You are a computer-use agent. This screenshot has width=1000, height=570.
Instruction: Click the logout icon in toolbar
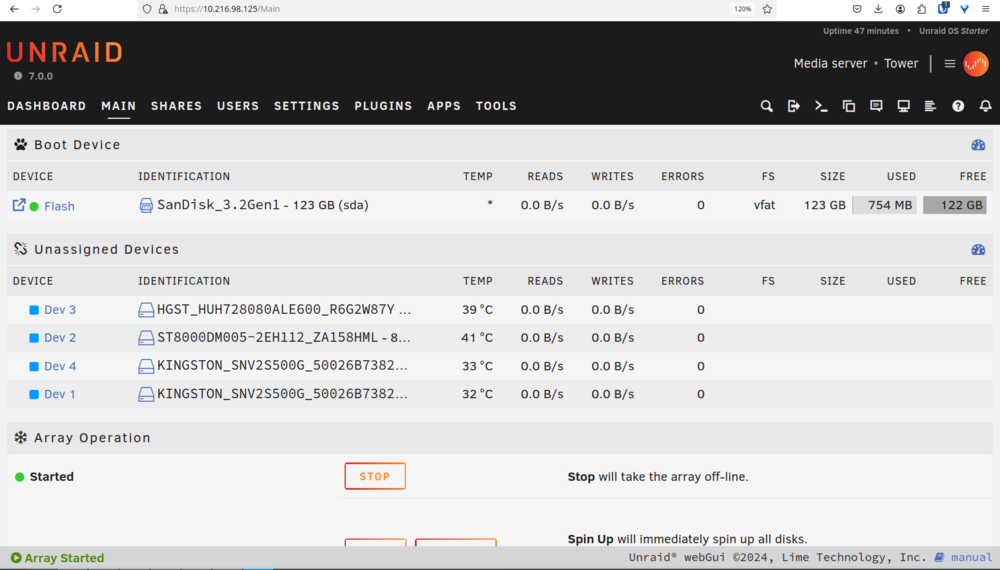793,106
